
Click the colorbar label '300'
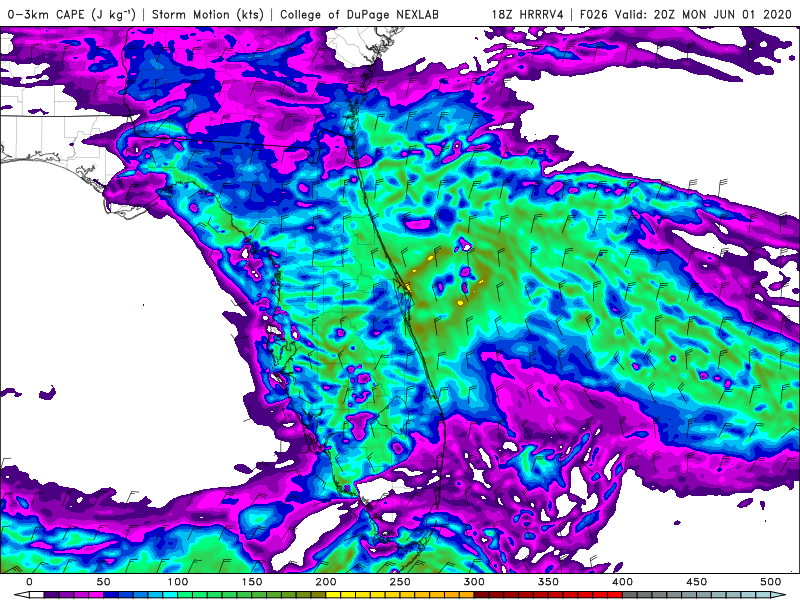[474, 582]
